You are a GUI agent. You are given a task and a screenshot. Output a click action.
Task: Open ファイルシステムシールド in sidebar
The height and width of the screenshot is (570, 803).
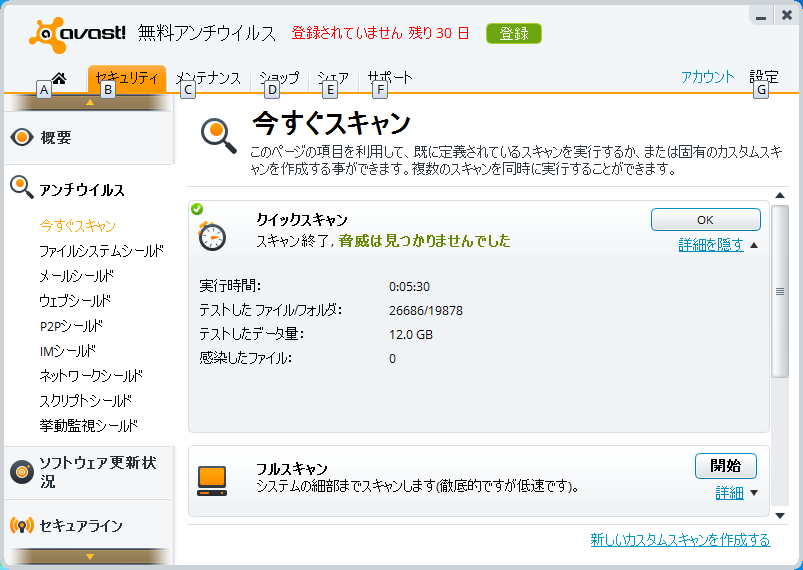(102, 251)
